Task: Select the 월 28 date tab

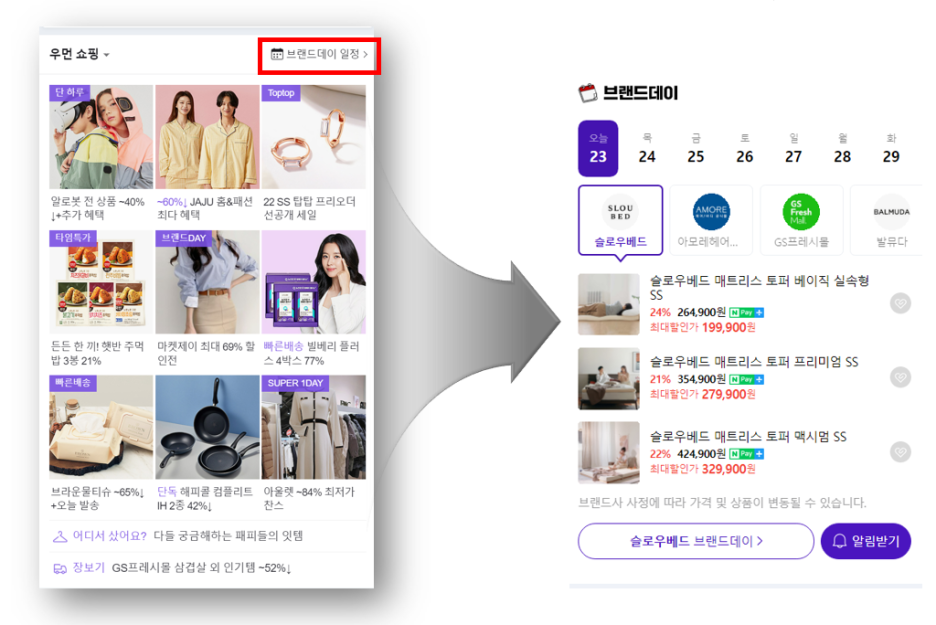Action: tap(842, 148)
